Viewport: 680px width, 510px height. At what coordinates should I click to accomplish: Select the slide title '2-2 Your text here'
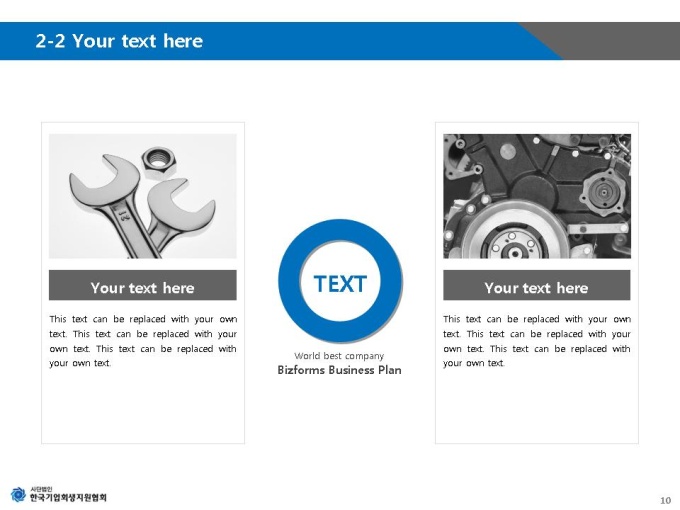point(119,41)
